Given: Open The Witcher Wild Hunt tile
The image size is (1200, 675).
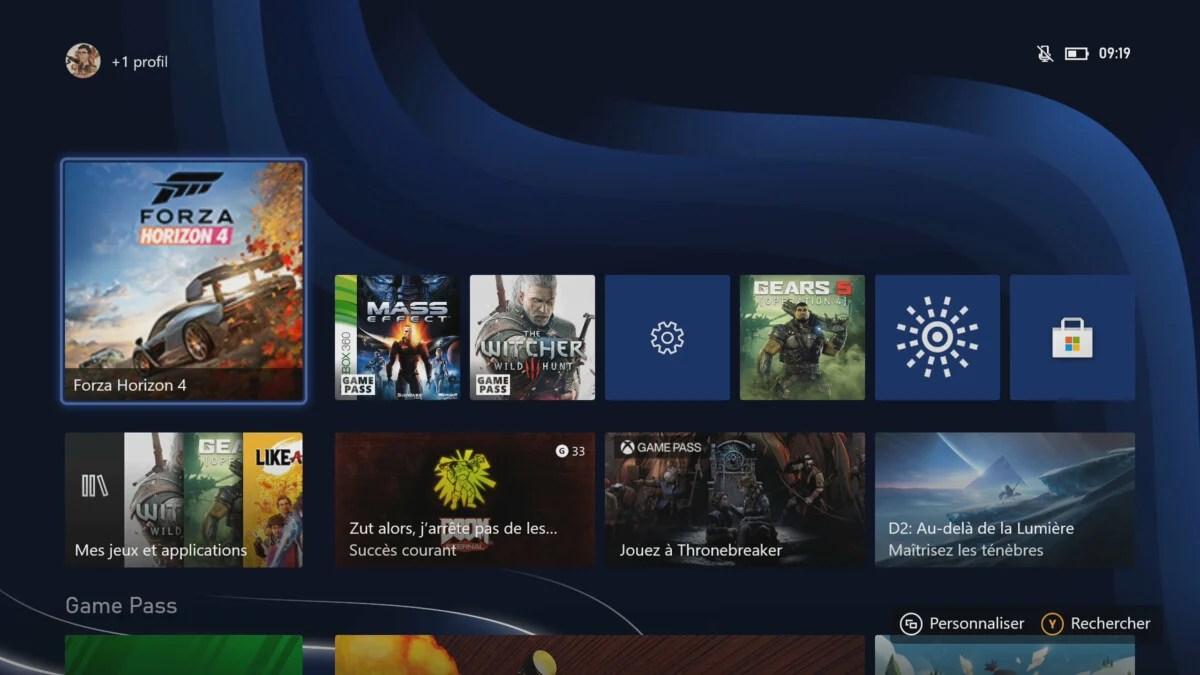Looking at the screenshot, I should click(x=532, y=338).
